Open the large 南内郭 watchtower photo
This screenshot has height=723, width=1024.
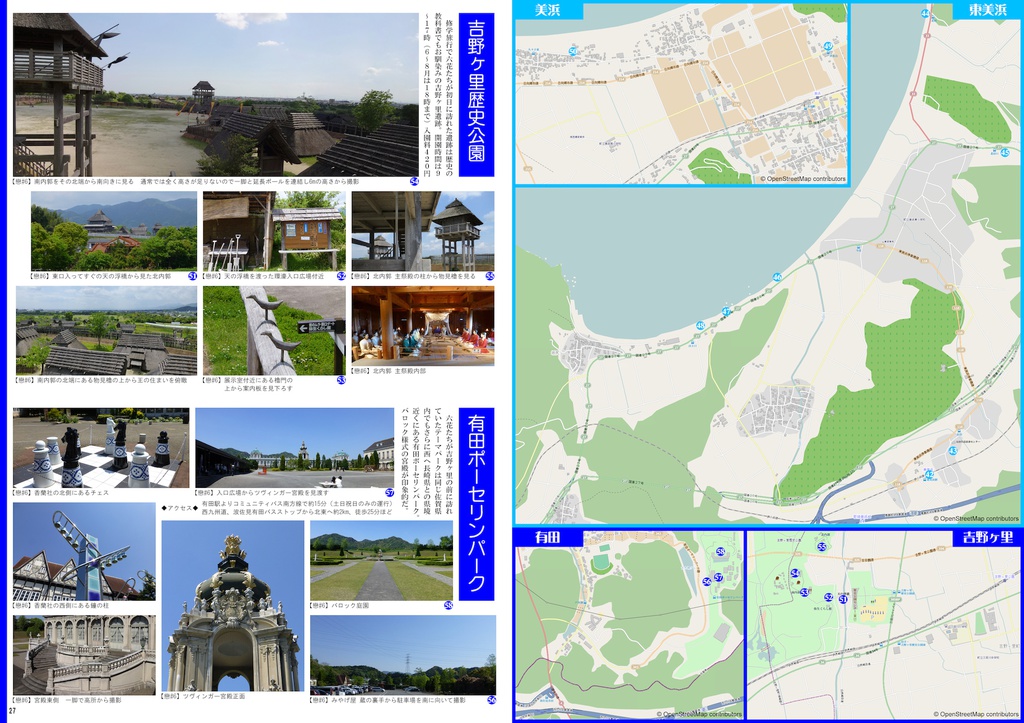pos(216,95)
